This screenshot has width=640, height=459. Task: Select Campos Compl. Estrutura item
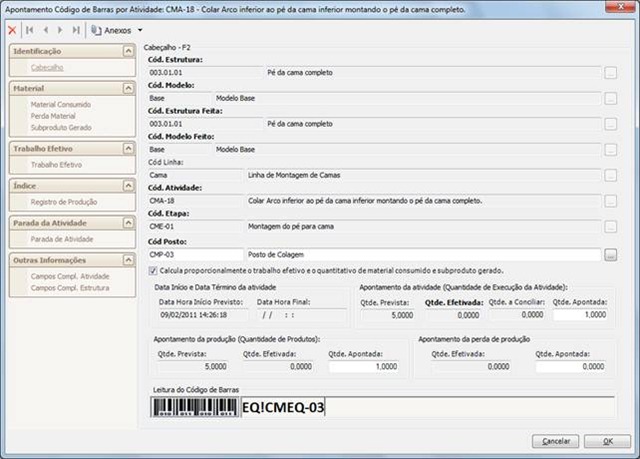click(x=70, y=288)
